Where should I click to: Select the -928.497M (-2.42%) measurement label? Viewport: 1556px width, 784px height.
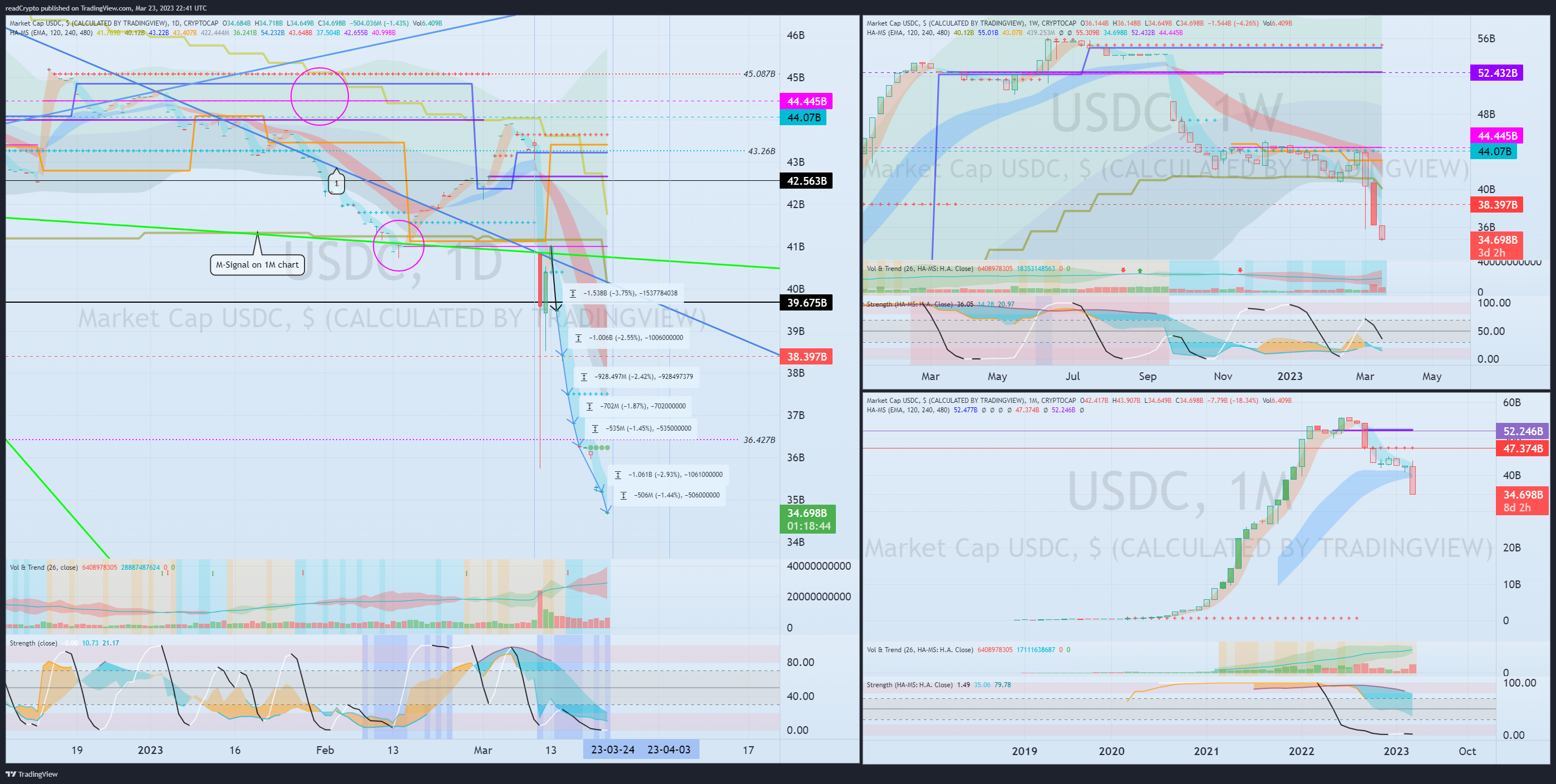point(637,376)
